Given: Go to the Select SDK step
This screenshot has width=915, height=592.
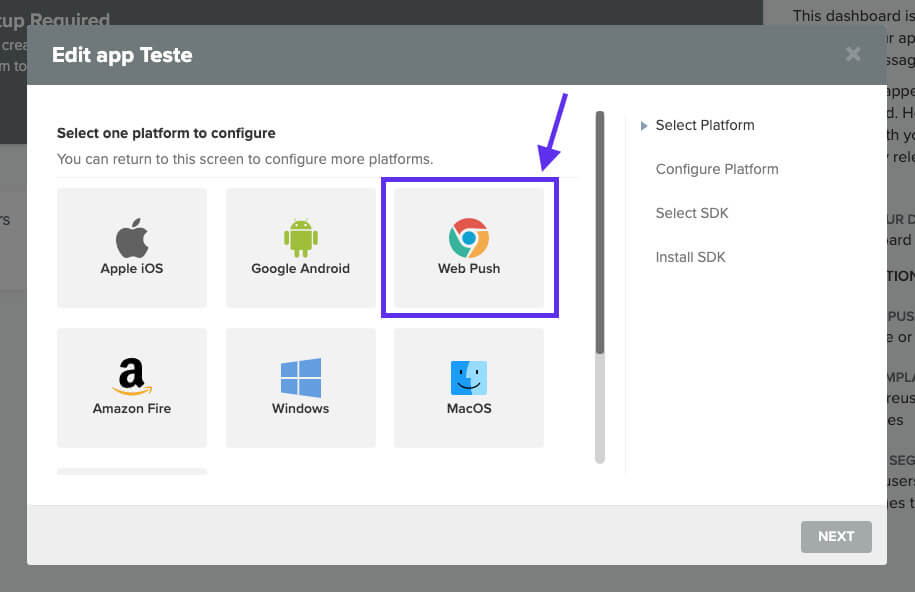Looking at the screenshot, I should (692, 213).
